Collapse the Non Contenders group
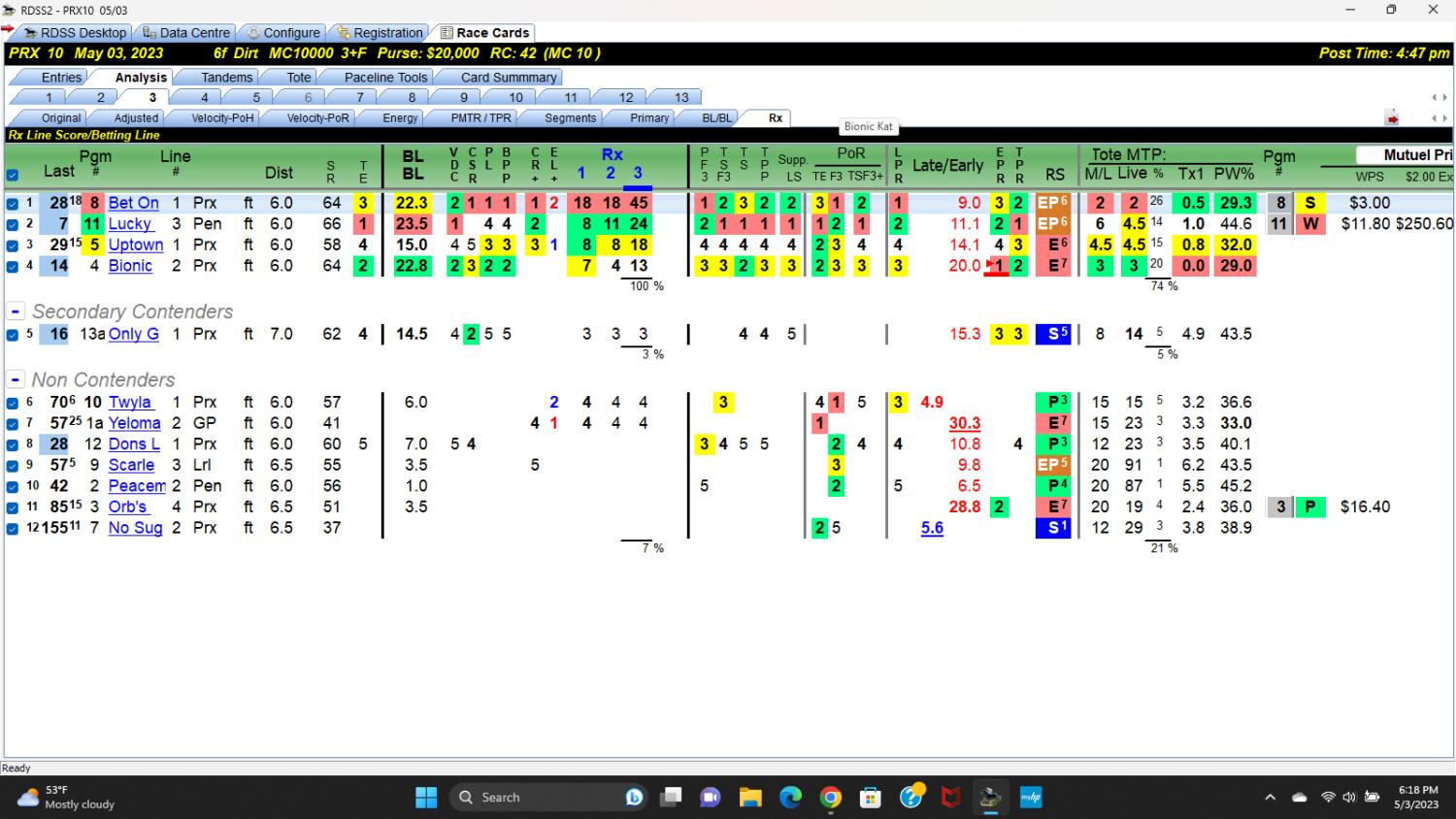Screen dimensions: 1456x819 pos(16,379)
